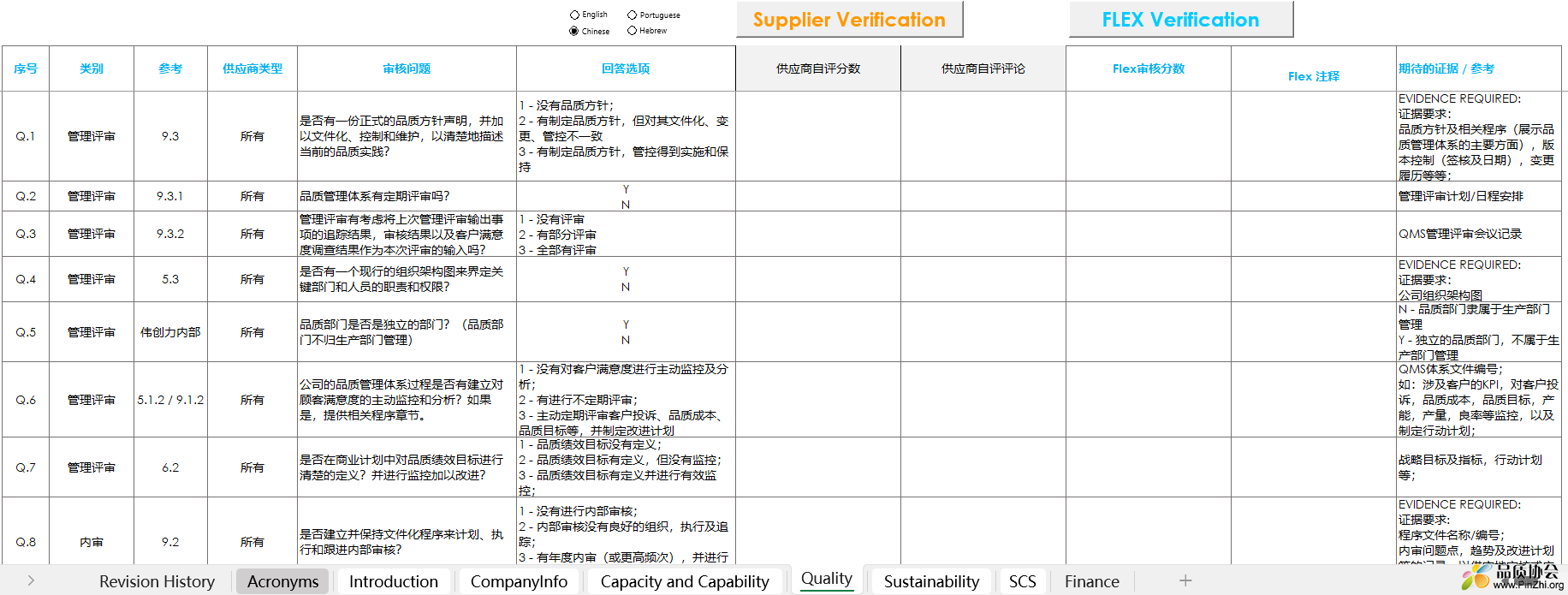
Task: Click the reference cell 5.1.2 / 9.1.2
Action: [x=170, y=400]
